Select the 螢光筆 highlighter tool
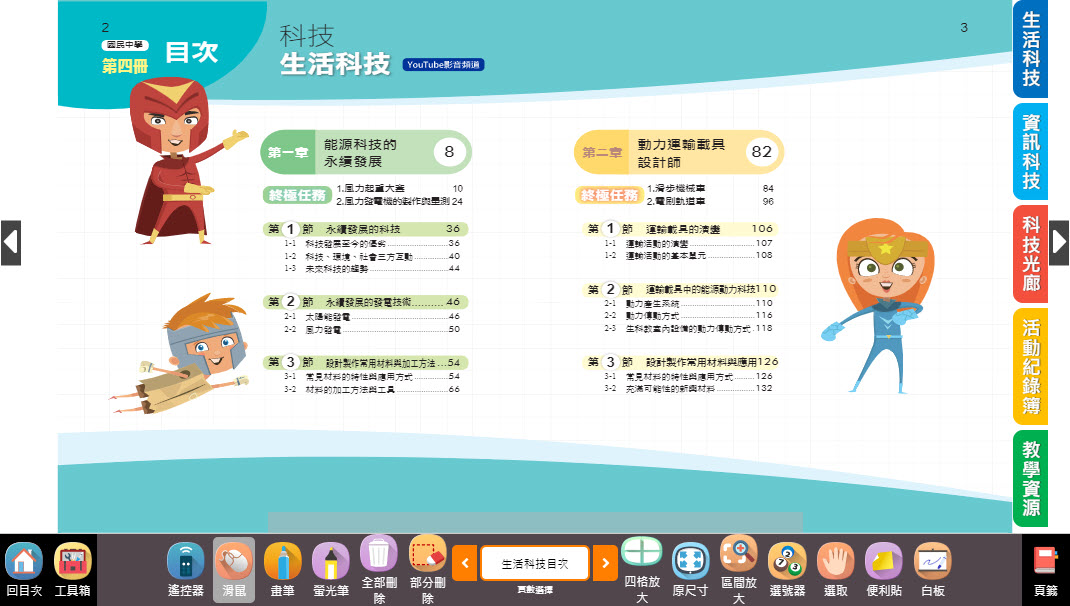Screen dimensions: 1070x606 click(x=331, y=570)
